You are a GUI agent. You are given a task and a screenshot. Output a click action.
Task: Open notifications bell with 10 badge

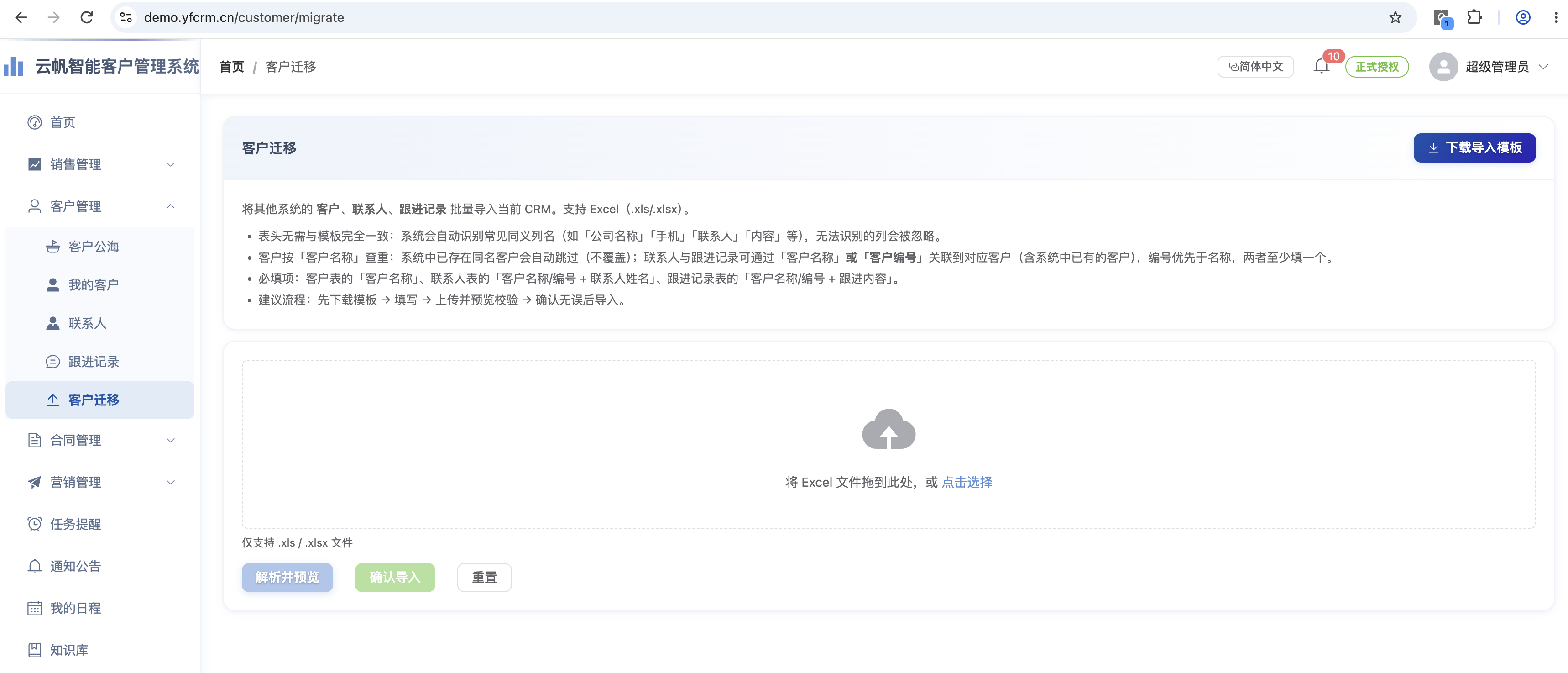point(1321,66)
